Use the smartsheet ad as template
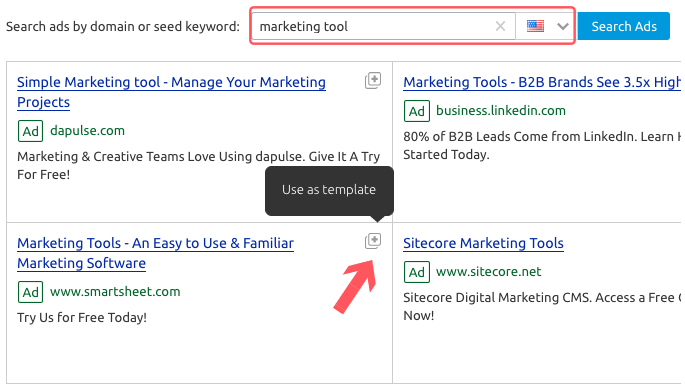The image size is (685, 389). 373,241
